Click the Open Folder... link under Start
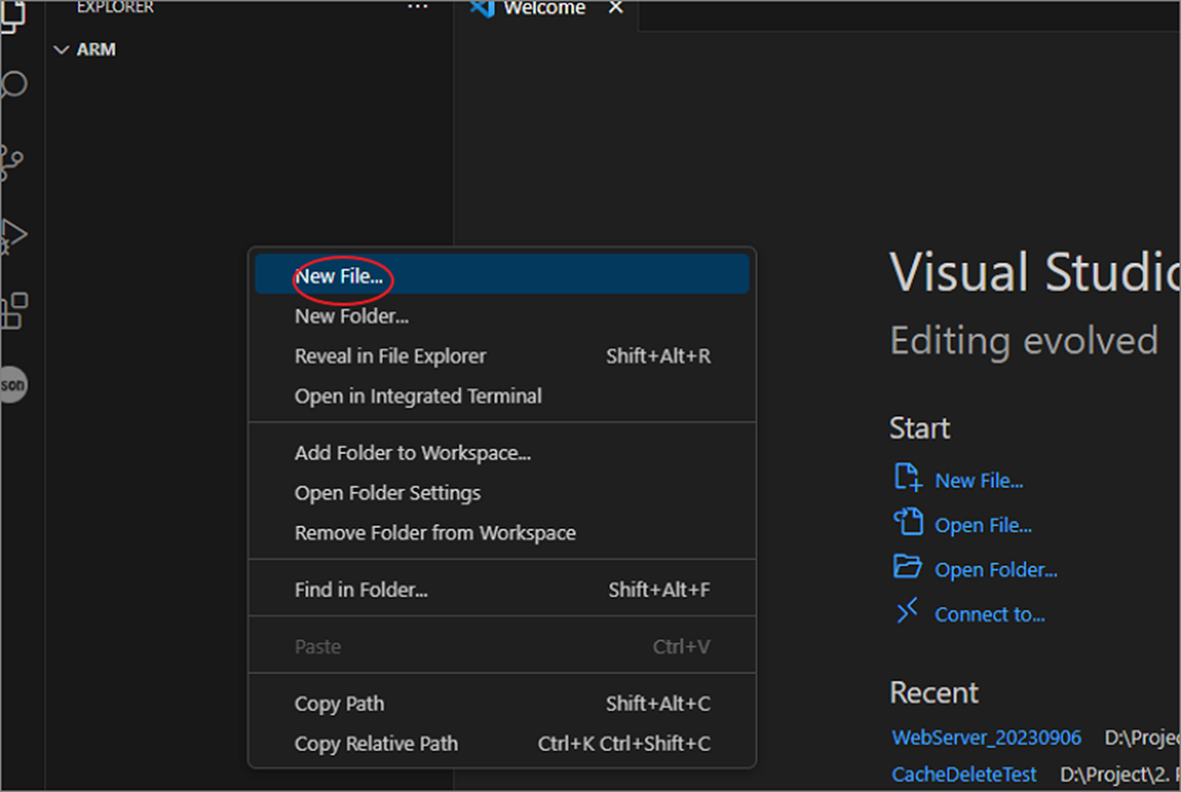The height and width of the screenshot is (792, 1181). tap(996, 570)
